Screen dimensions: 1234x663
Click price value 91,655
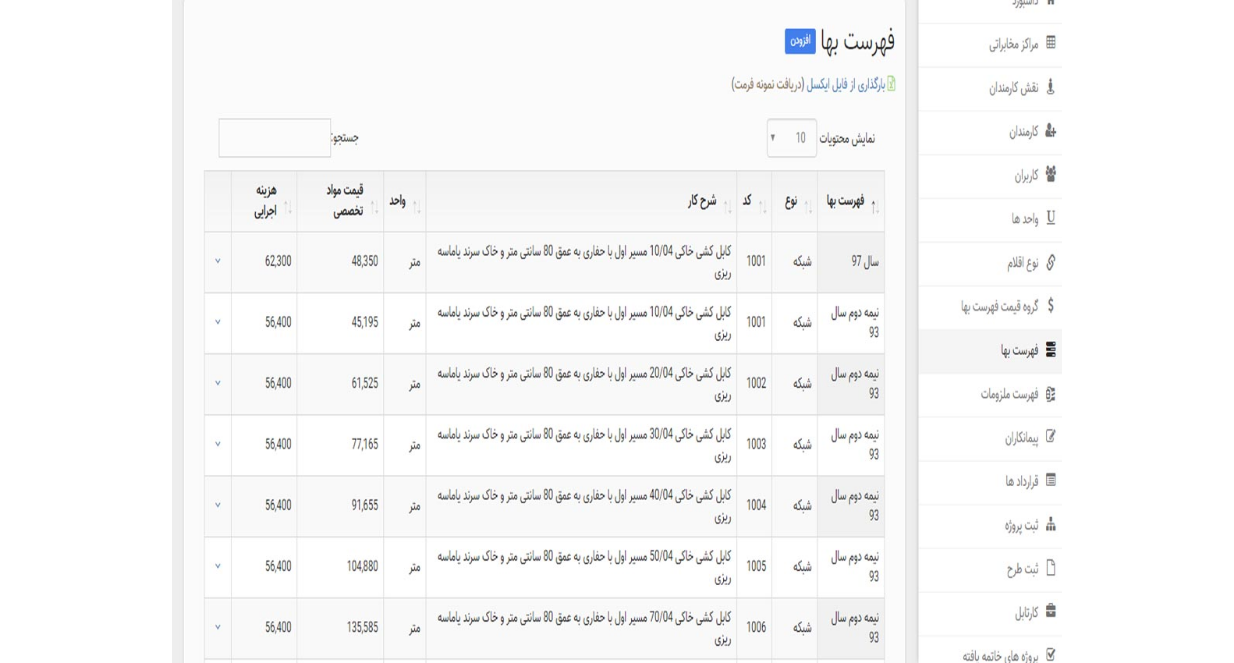tap(364, 505)
